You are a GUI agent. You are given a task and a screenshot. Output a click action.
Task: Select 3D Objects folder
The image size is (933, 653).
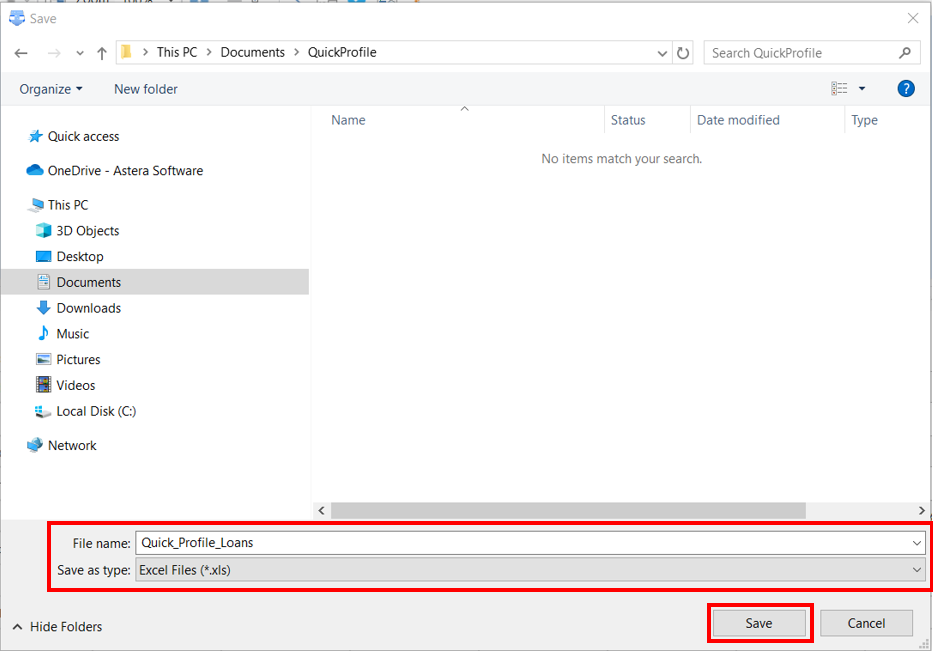click(87, 231)
